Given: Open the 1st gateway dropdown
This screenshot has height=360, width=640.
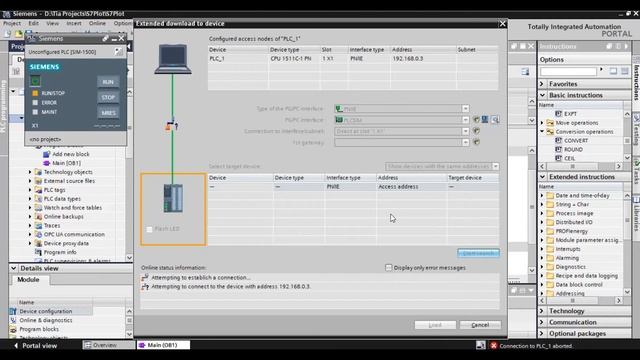Looking at the screenshot, I should pyautogui.click(x=465, y=142).
